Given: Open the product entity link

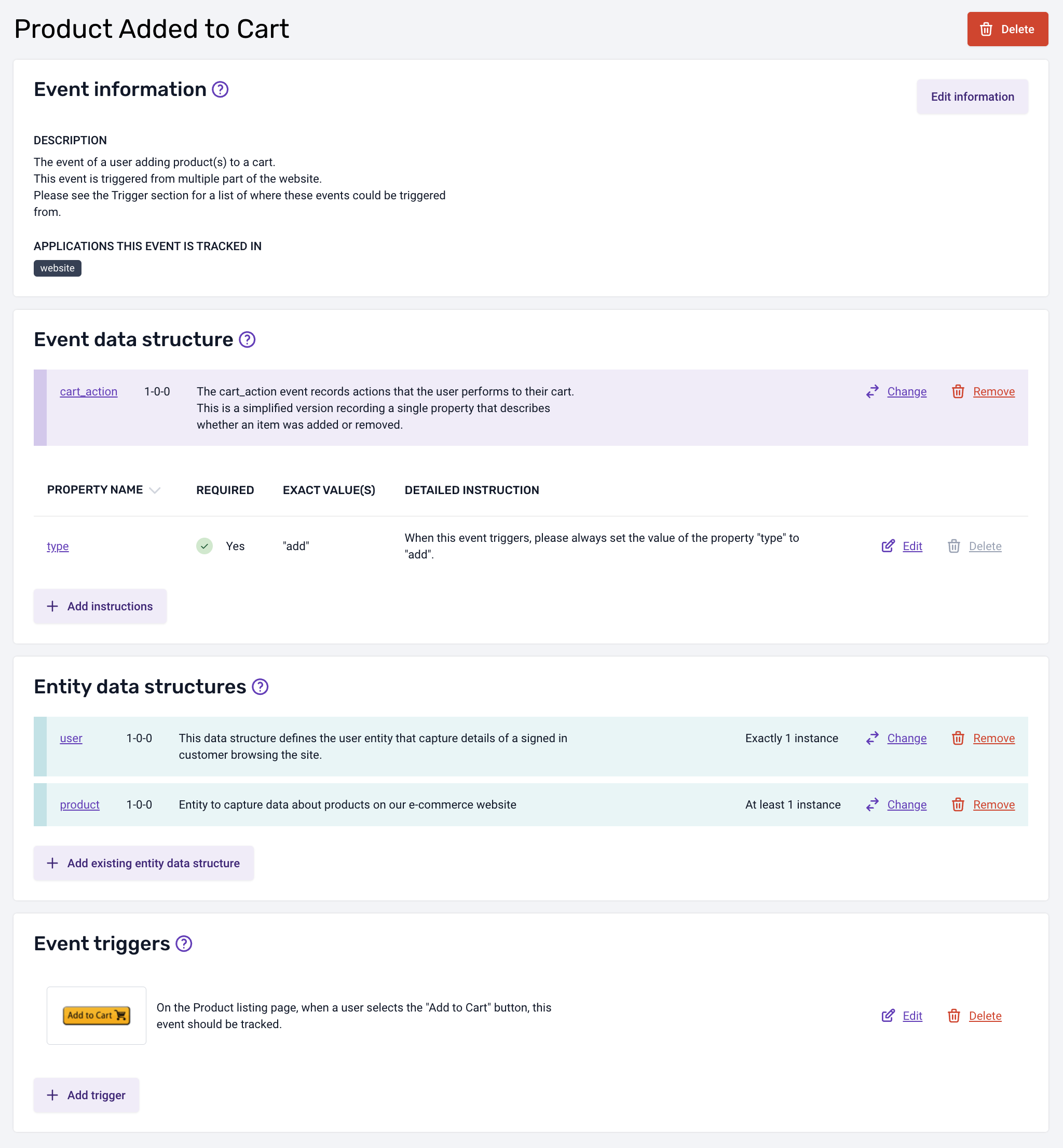Looking at the screenshot, I should coord(79,804).
